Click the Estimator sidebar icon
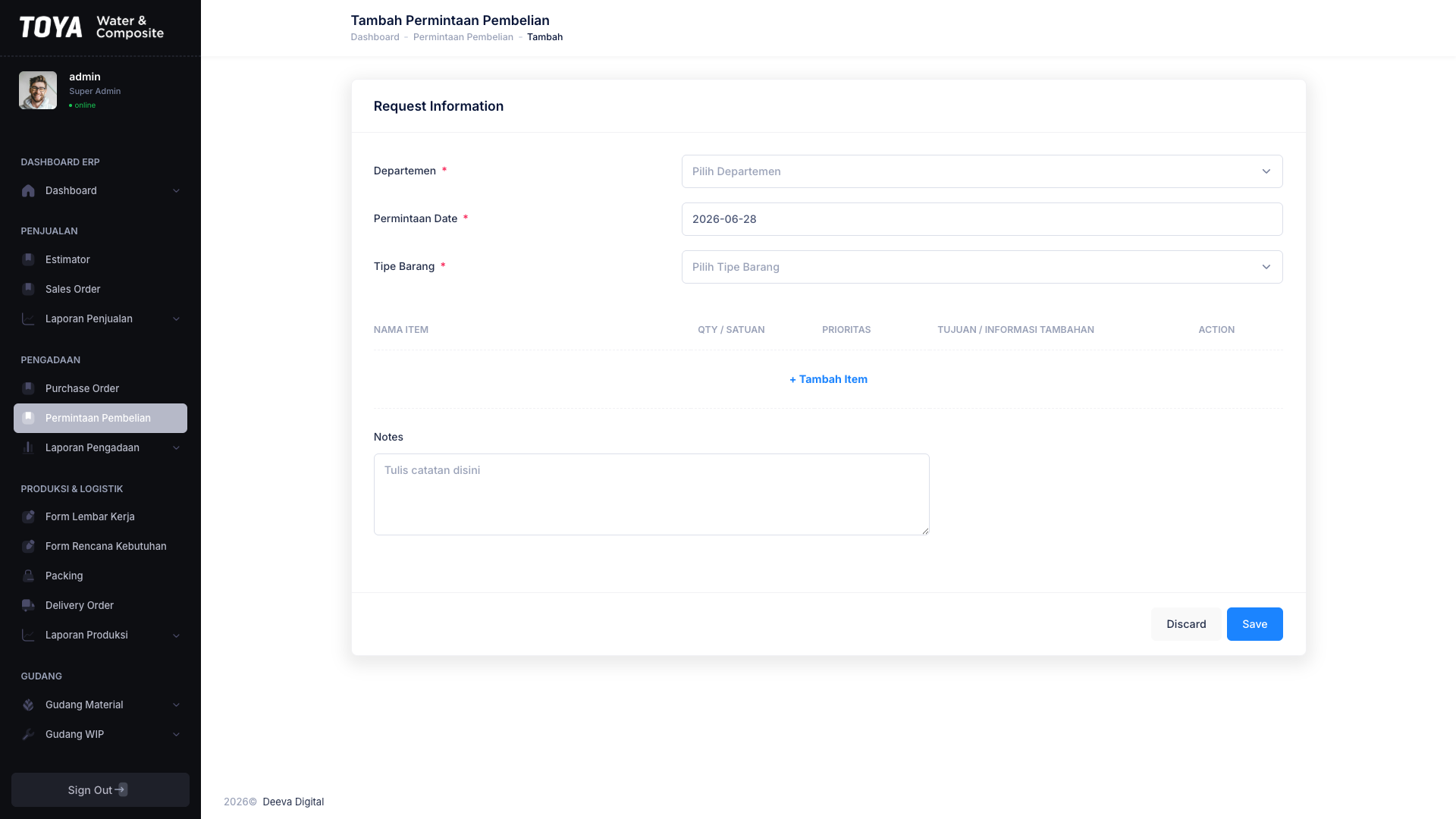 [28, 259]
